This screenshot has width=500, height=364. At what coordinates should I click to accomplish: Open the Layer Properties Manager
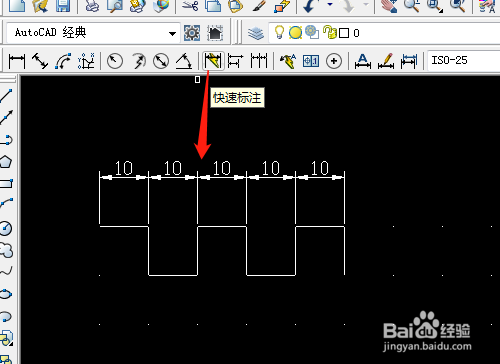[256, 33]
